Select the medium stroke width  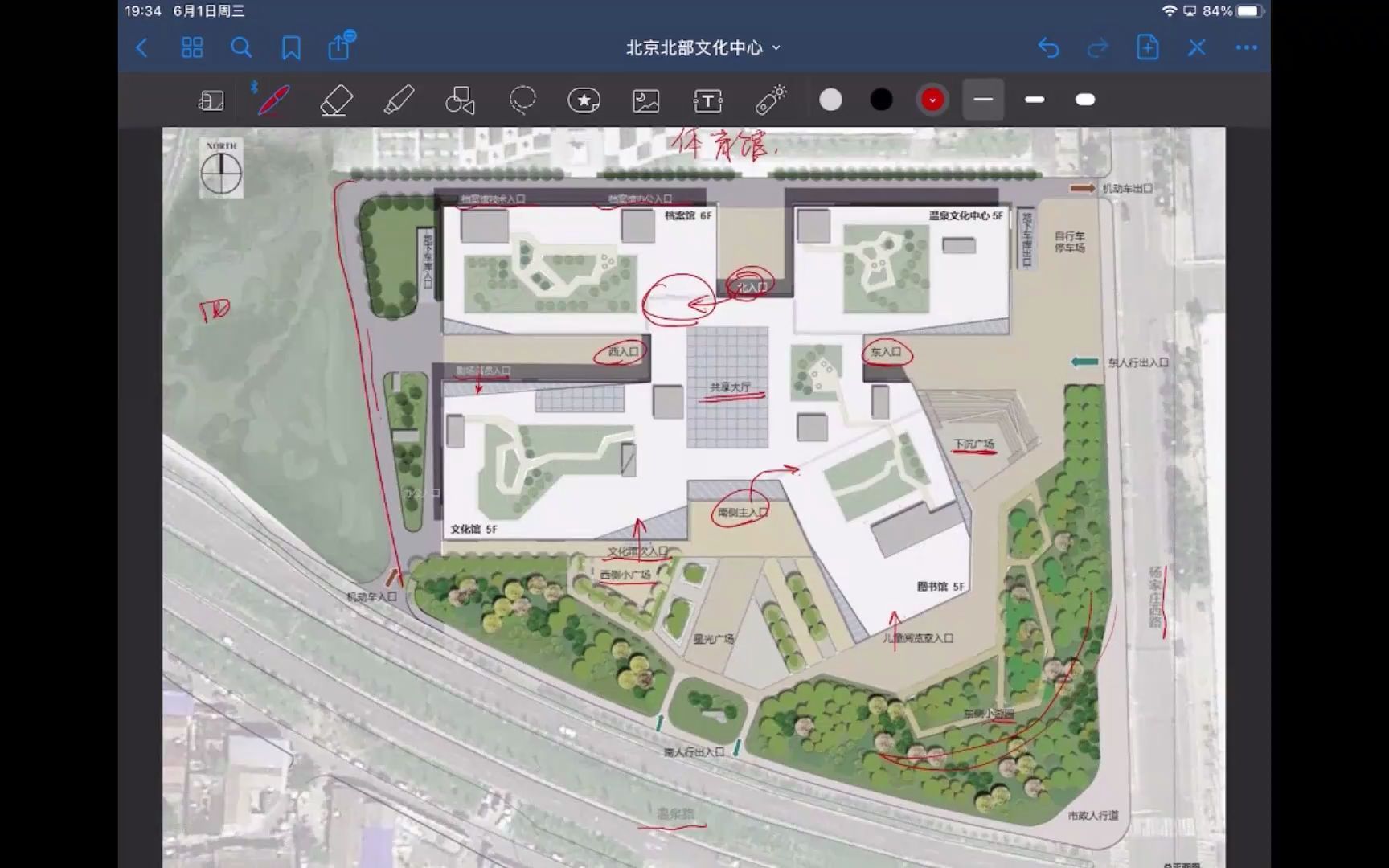pyautogui.click(x=1035, y=100)
